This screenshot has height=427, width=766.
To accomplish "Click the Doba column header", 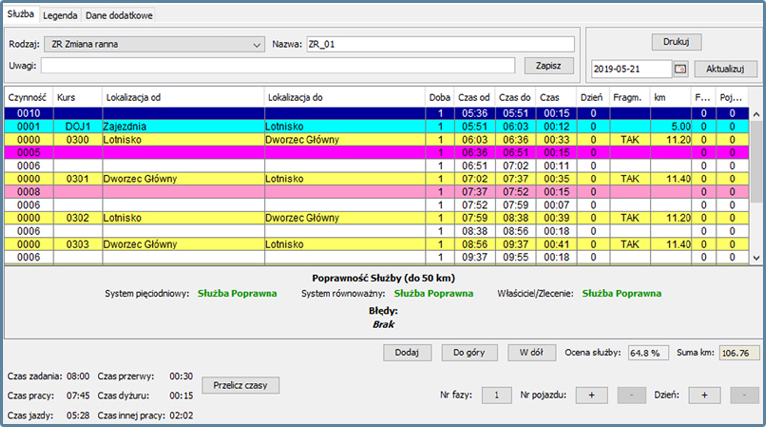I will [x=440, y=97].
